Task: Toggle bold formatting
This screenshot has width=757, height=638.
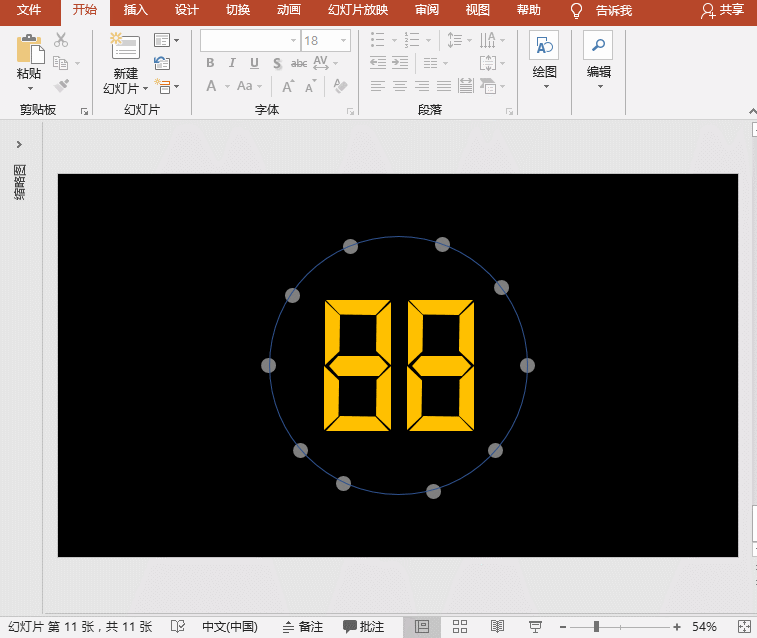Action: [210, 63]
